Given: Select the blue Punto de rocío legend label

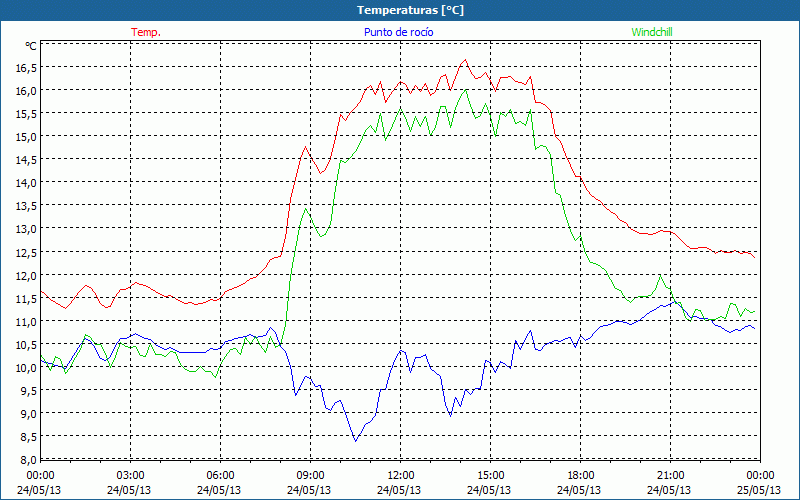Looking at the screenshot, I should tap(398, 32).
